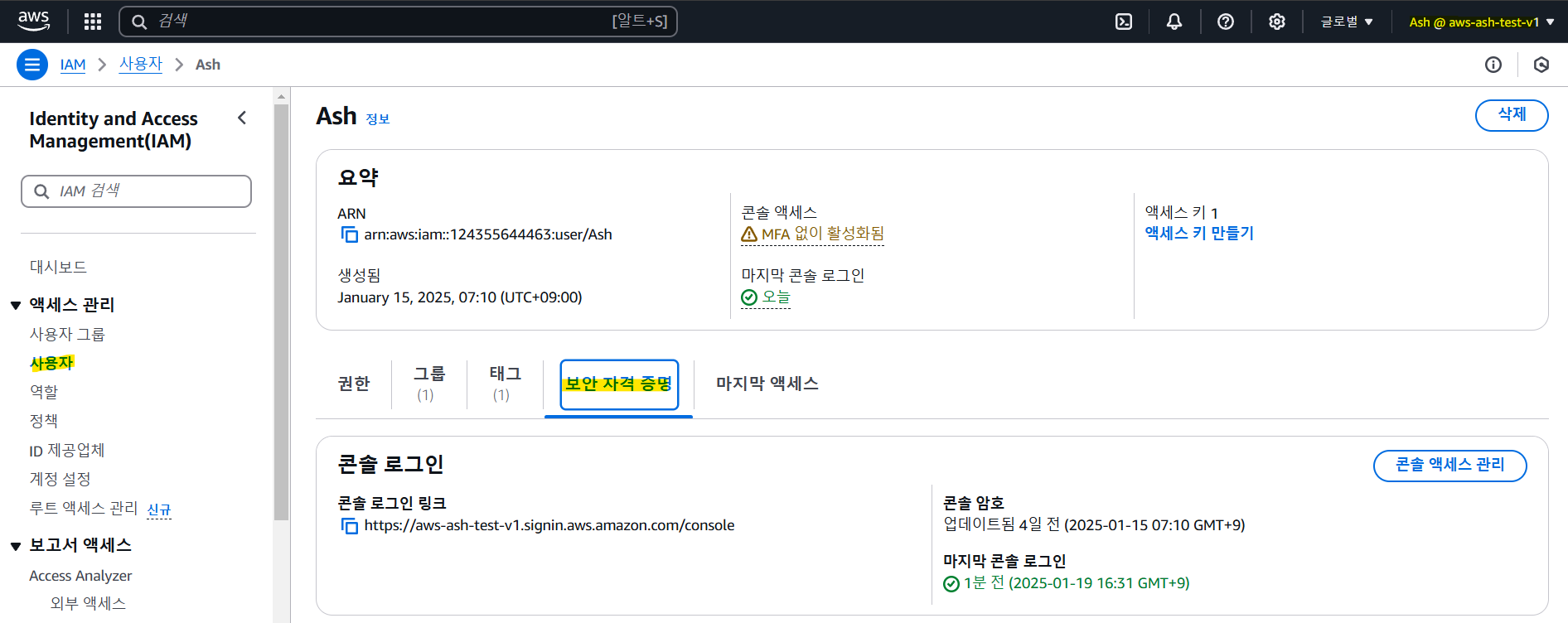This screenshot has width=1568, height=623.
Task: Copy the user ARN with copy icon
Action: point(350,234)
